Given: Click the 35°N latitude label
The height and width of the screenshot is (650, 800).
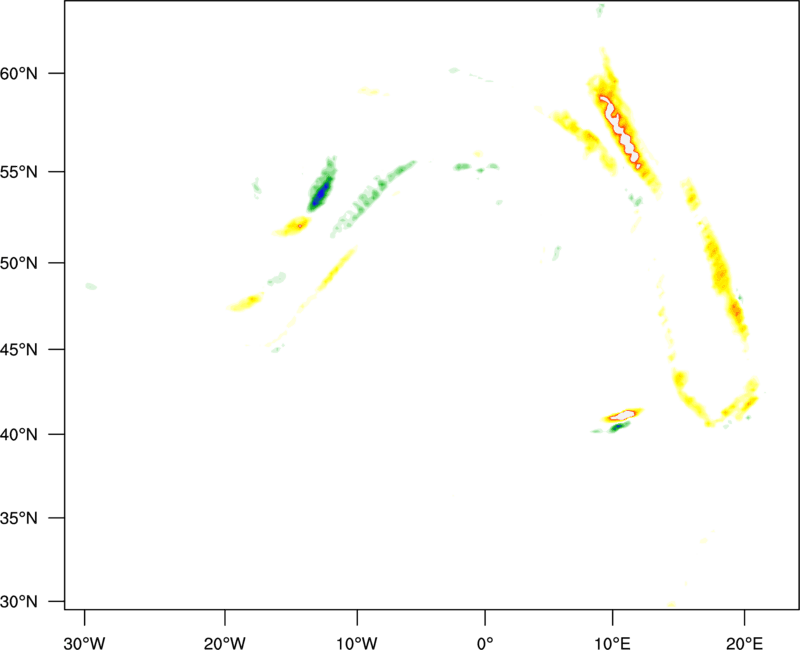Looking at the screenshot, I should 19,518.
